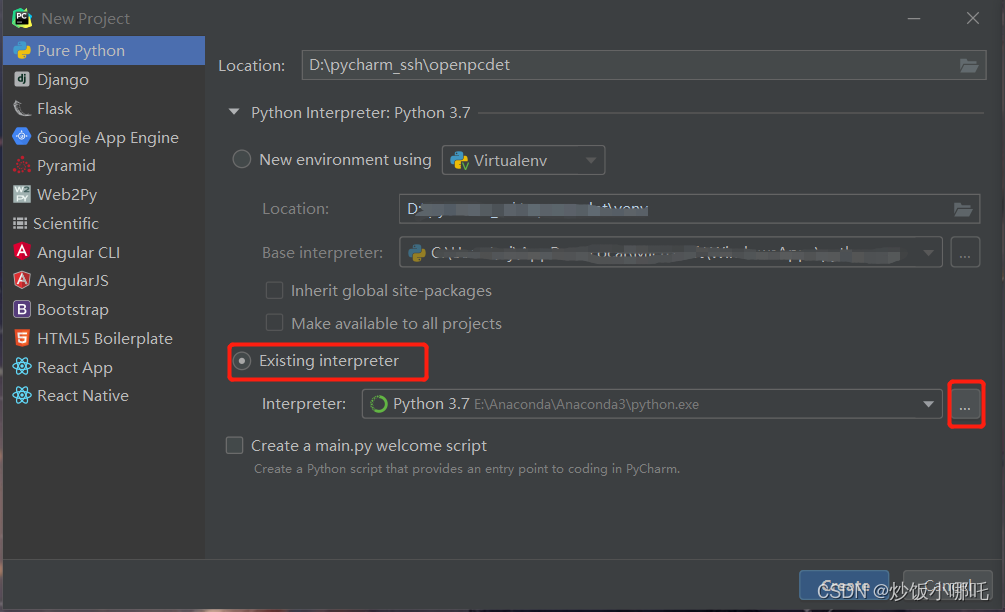
Task: Click the PyCharm logo in title bar
Action: [x=22, y=18]
